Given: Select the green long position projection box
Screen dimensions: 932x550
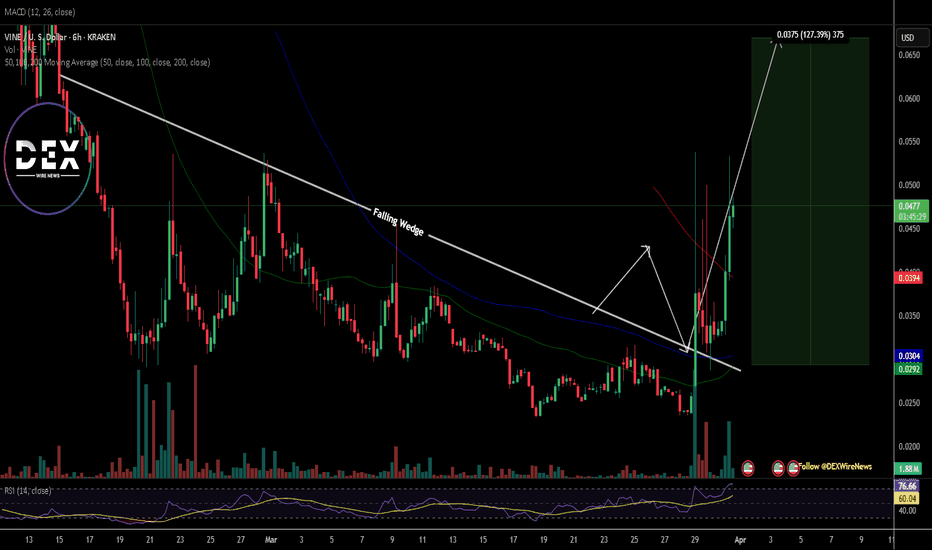Looking at the screenshot, I should click(810, 201).
